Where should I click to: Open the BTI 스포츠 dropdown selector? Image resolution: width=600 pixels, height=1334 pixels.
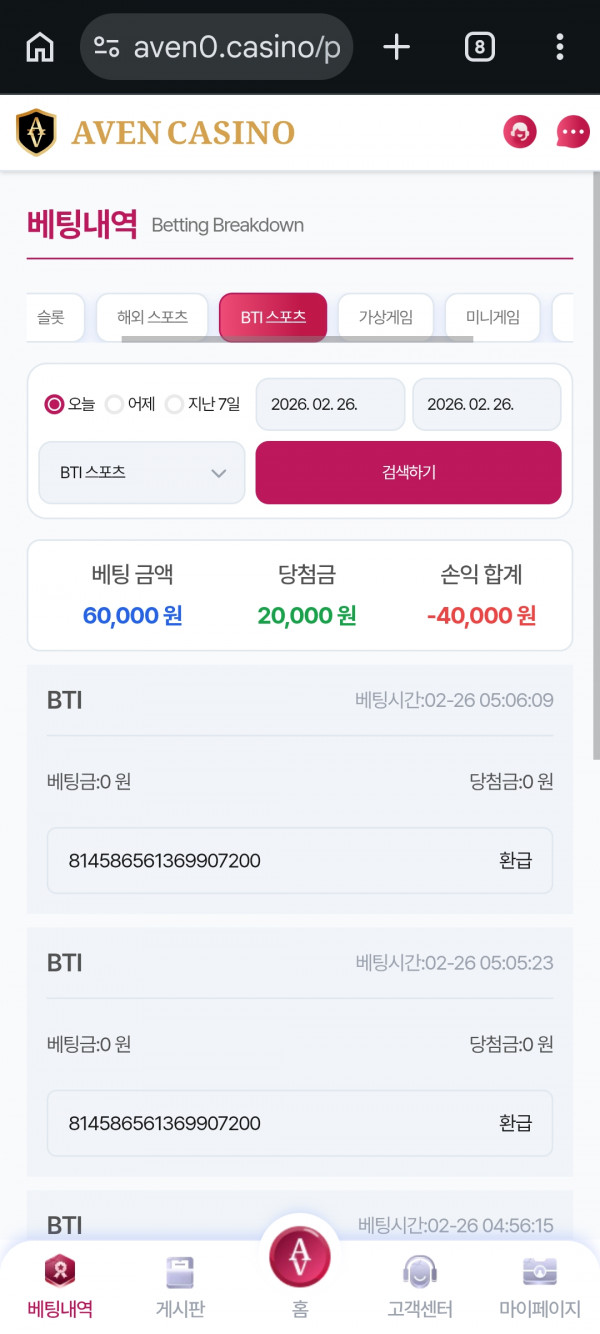pyautogui.click(x=141, y=472)
